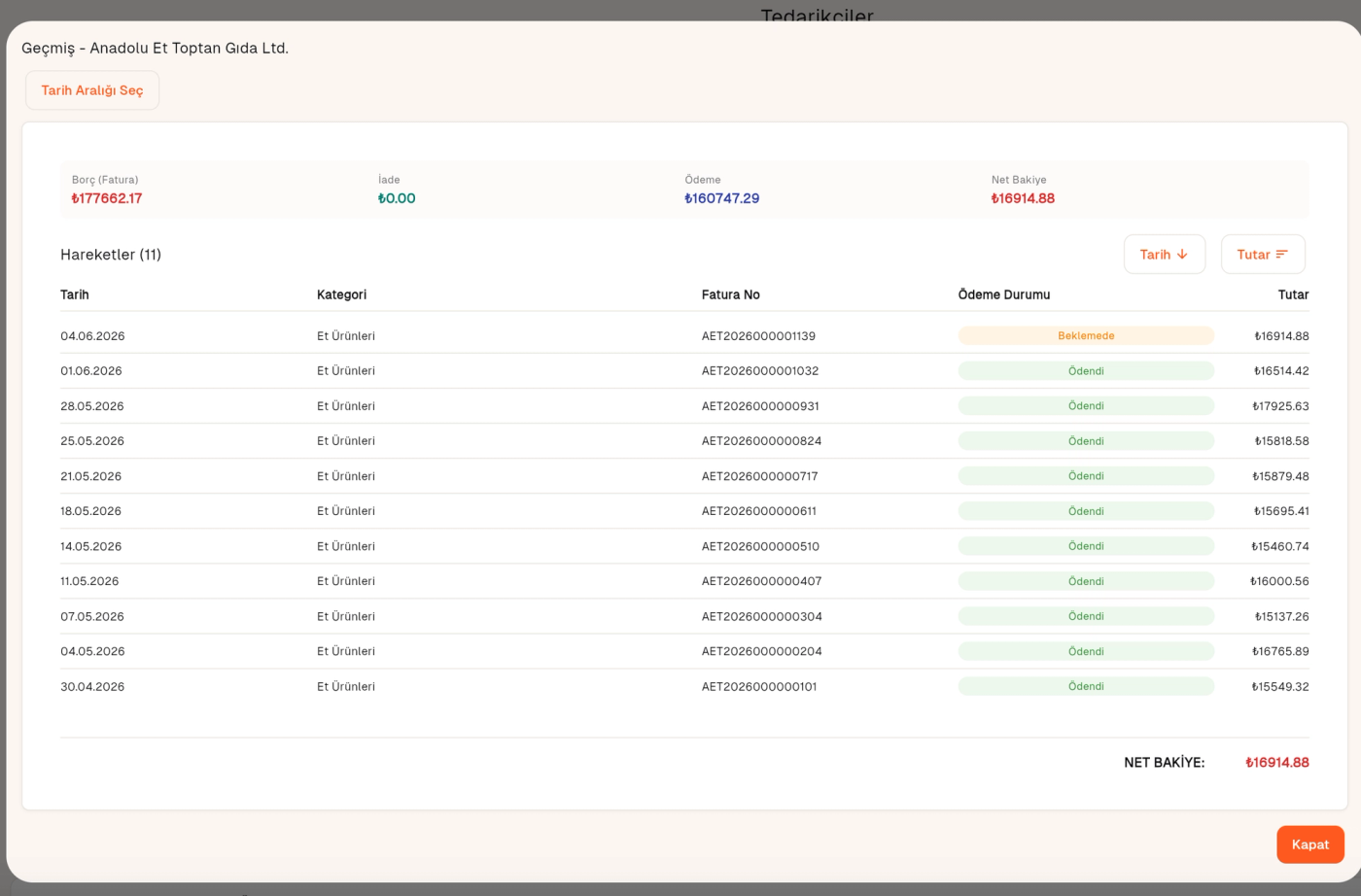
Task: Click invoice number AET2026000000611
Action: tap(759, 511)
